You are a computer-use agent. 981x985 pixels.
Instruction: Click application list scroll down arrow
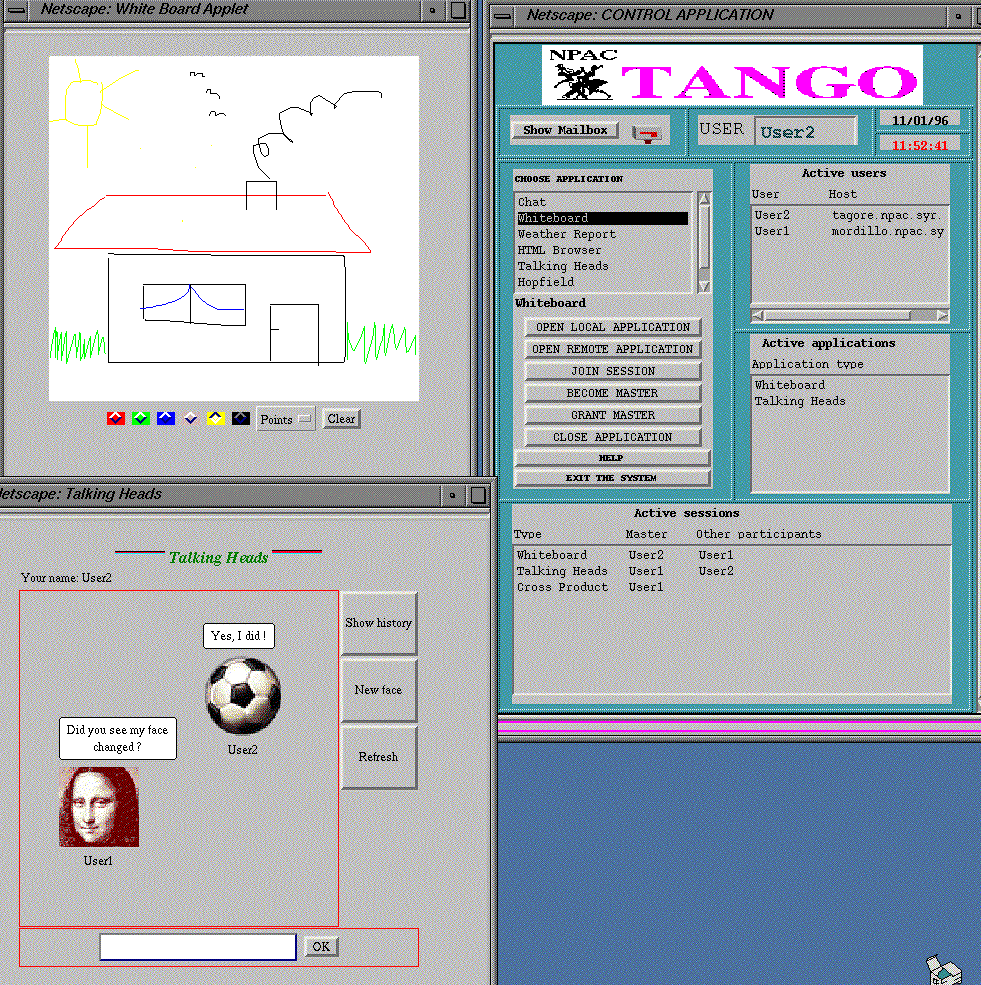(x=704, y=286)
